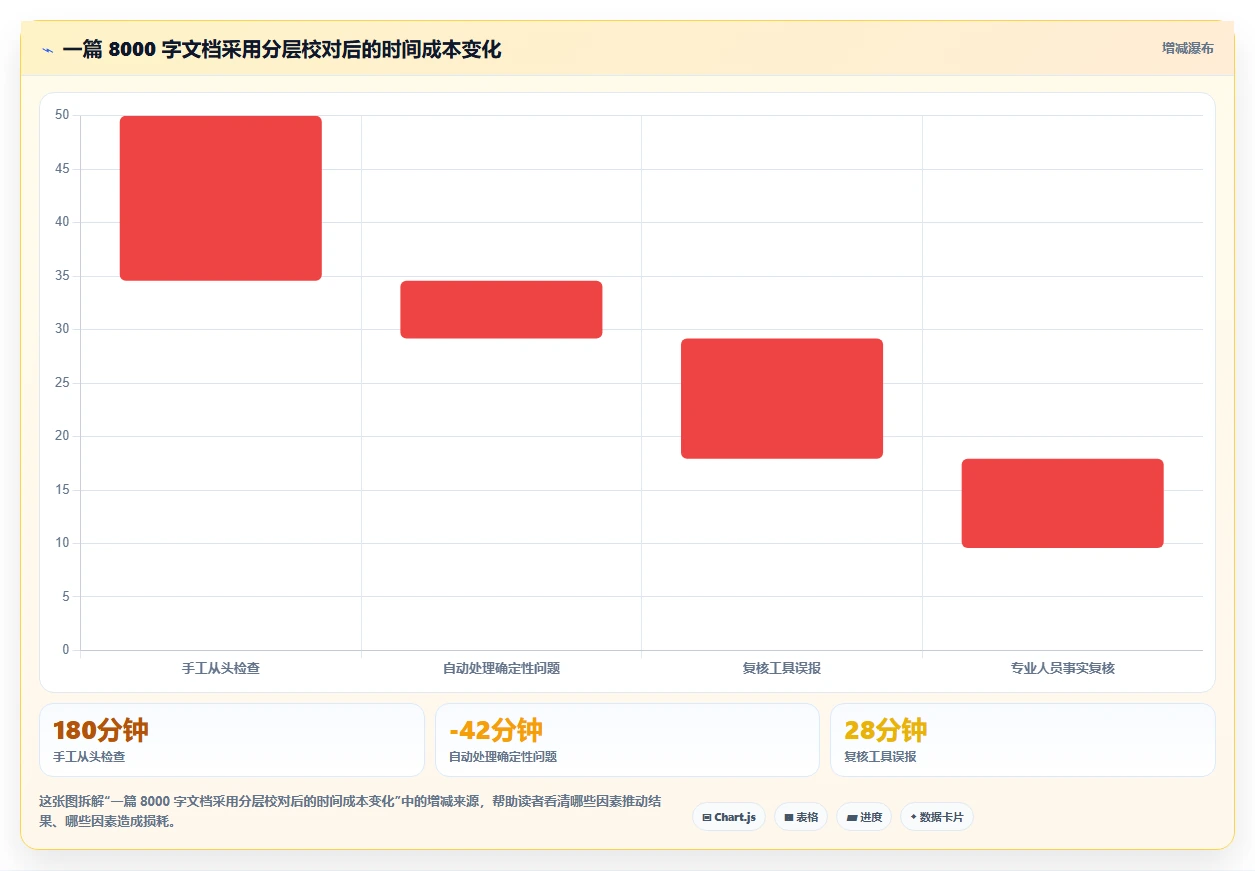Viewport: 1255px width, 871px height.
Task: Click the 复核工具误报 x-axis label
Action: point(782,668)
